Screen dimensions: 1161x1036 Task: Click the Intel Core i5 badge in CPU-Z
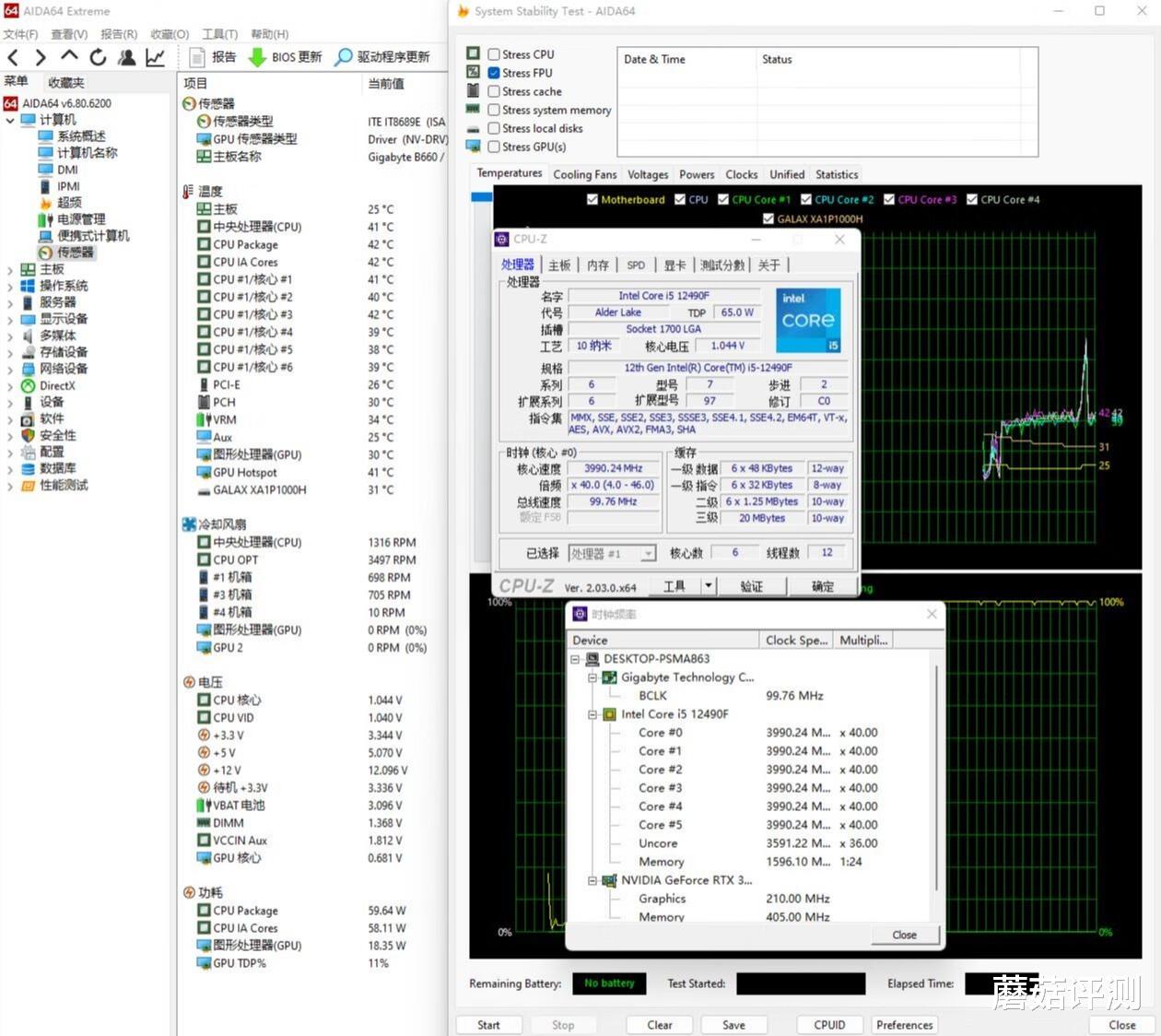(x=808, y=319)
